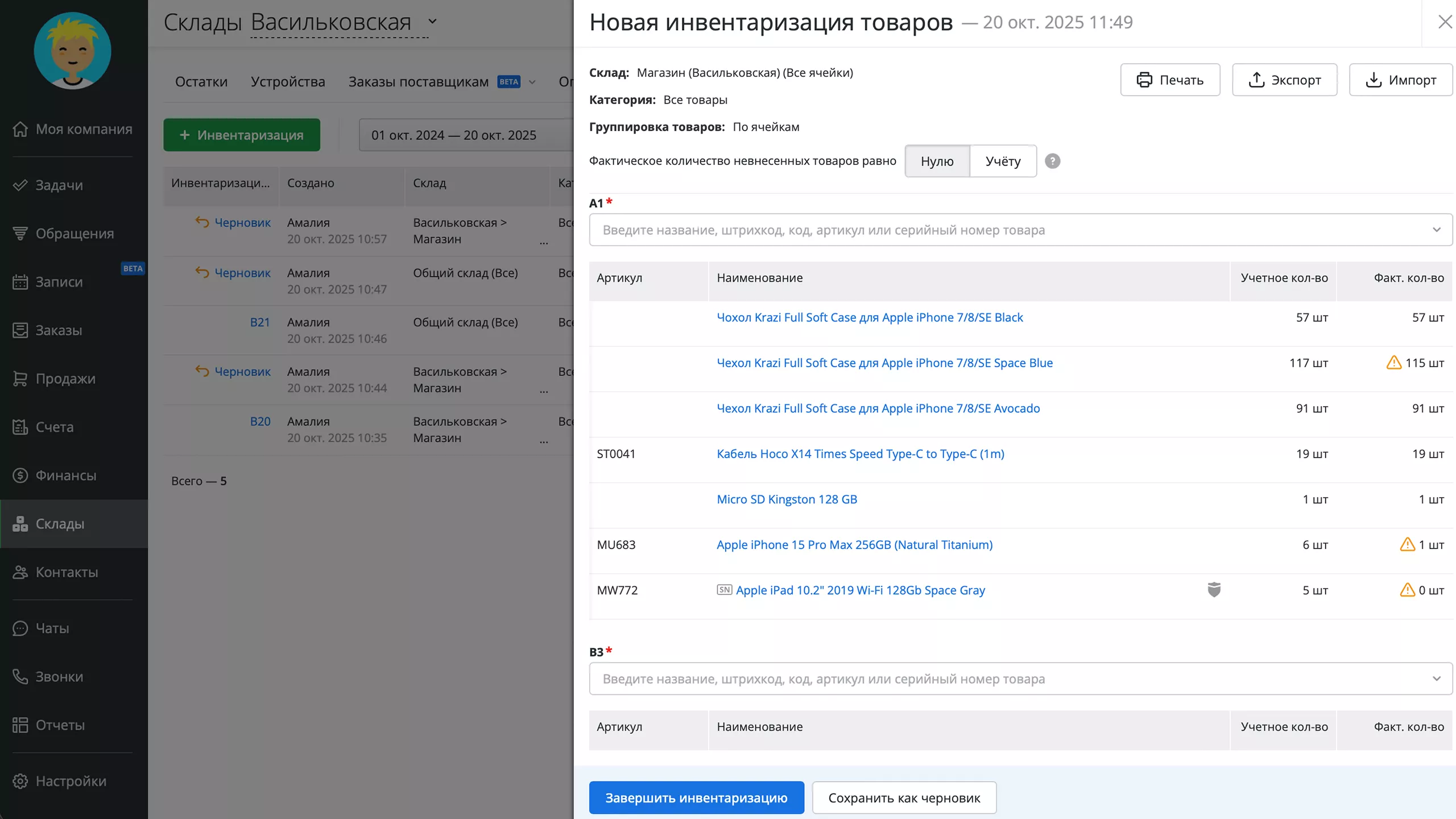
Task: Open Финансы section in sidebar
Action: pyautogui.click(x=65, y=475)
